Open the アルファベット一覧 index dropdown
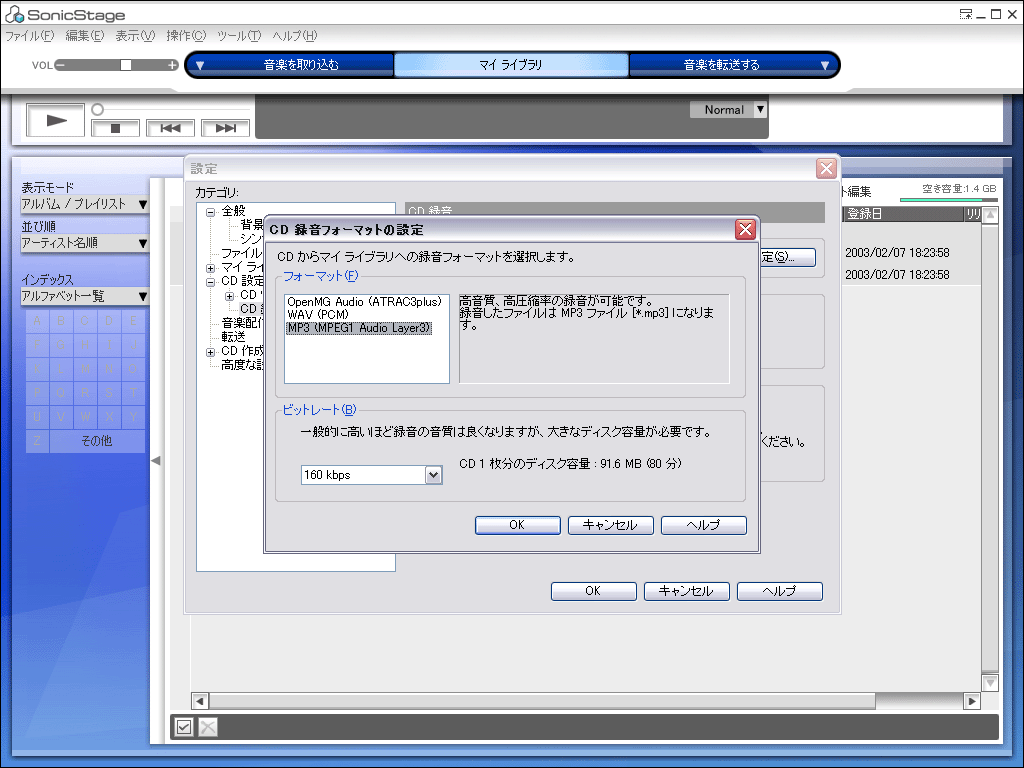This screenshot has width=1024, height=768. click(x=85, y=296)
